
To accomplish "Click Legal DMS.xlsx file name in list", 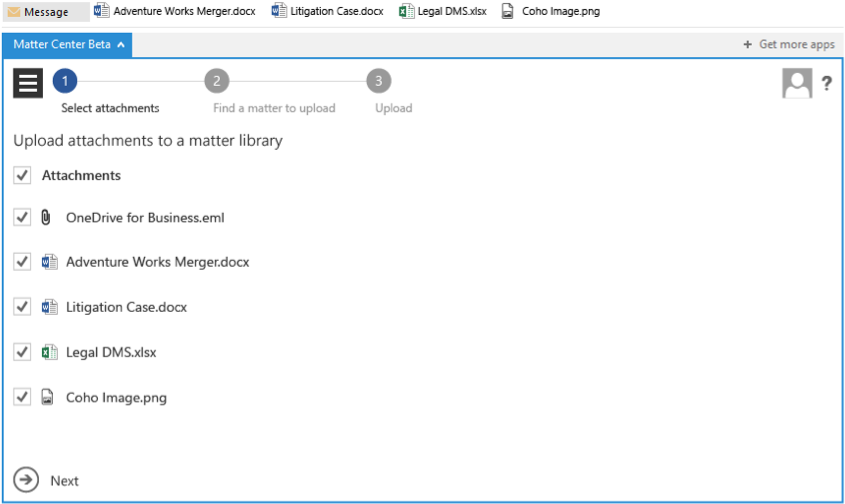I will point(111,353).
